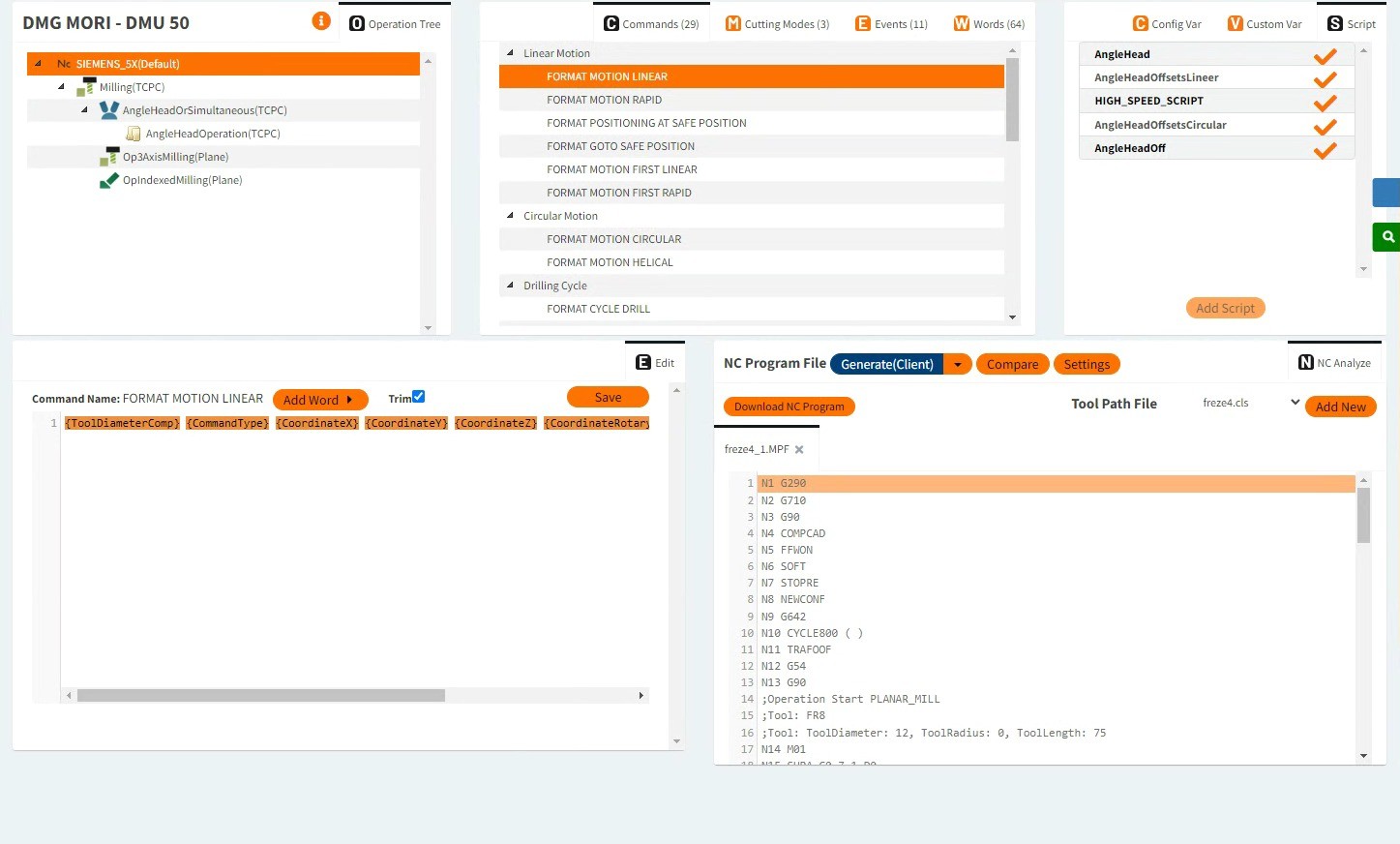Viewport: 1400px width, 844px height.
Task: Switch to the Cutting Modes tab
Action: (x=778, y=24)
